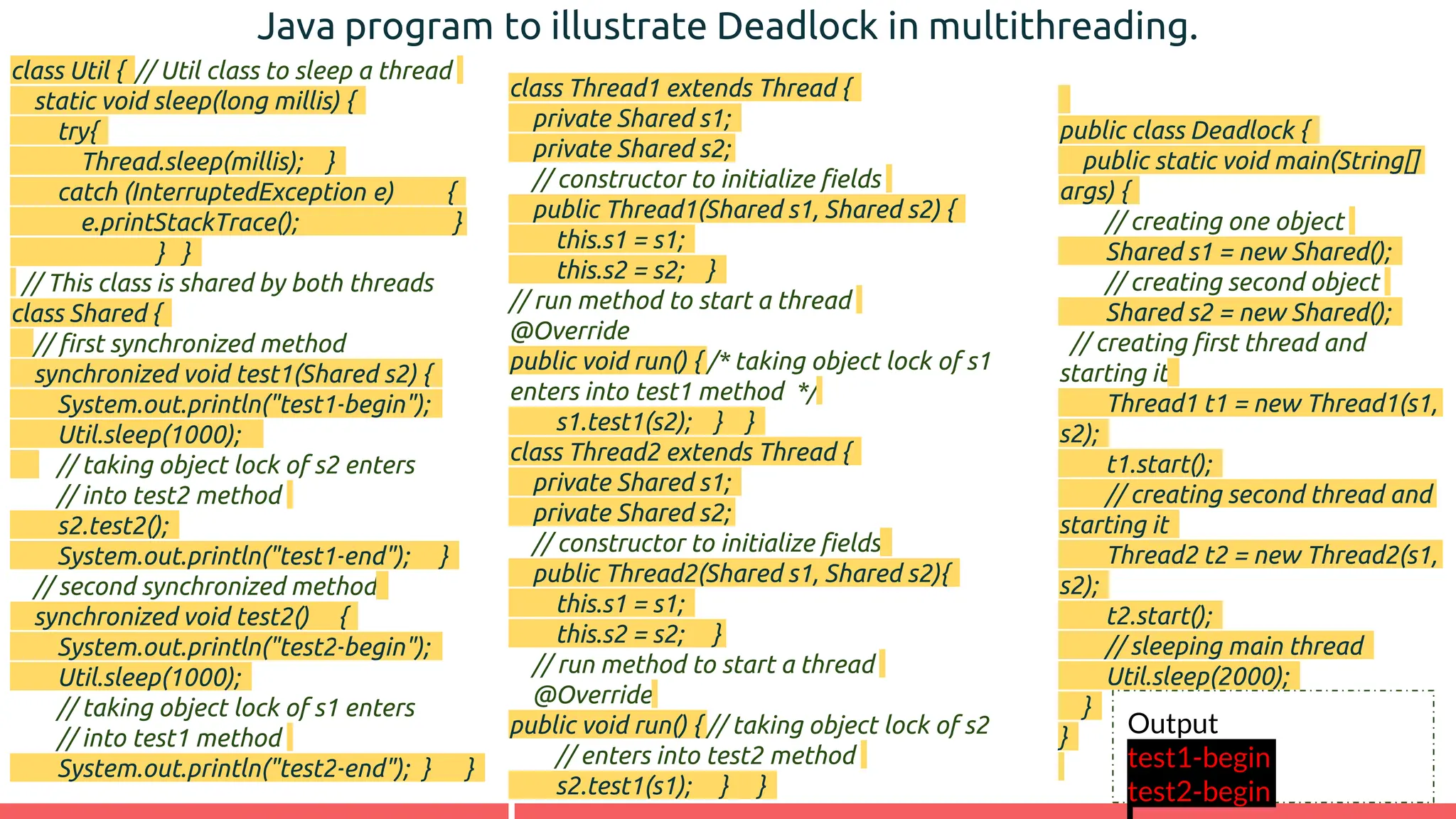Click comment 'This class is shared by both threads'
The width and height of the screenshot is (1456, 819).
tap(227, 283)
